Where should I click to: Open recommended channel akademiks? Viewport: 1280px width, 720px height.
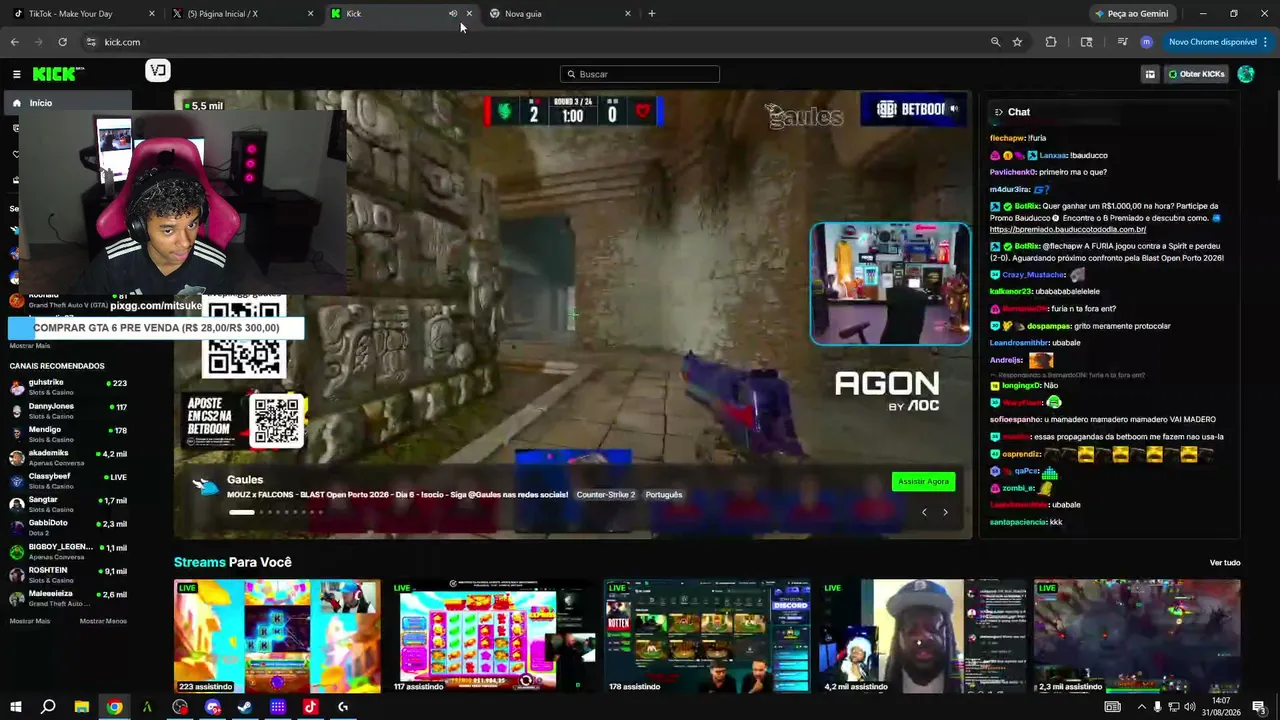pyautogui.click(x=68, y=458)
